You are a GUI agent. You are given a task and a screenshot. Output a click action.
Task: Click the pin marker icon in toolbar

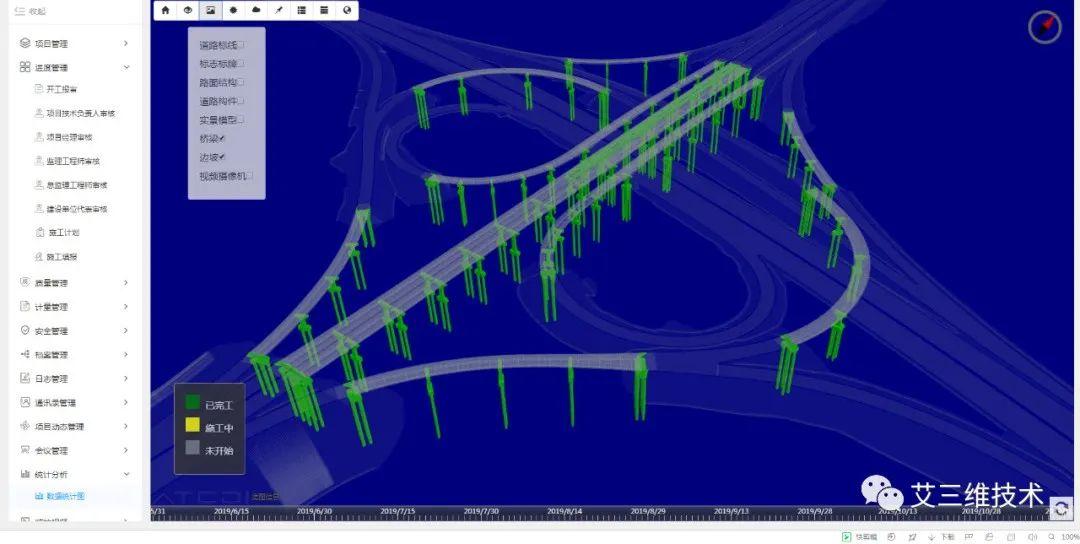click(x=279, y=10)
